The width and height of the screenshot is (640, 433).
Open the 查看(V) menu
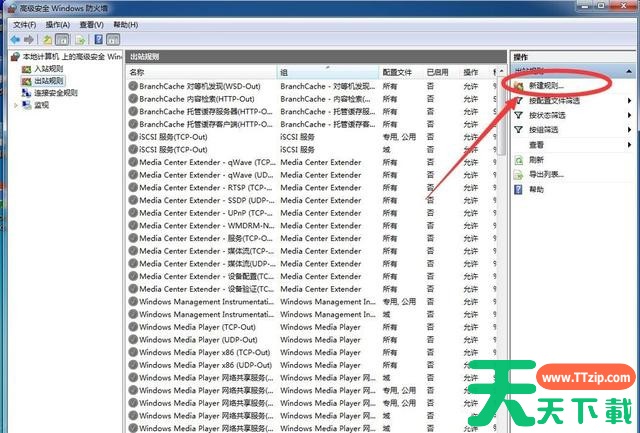coord(91,25)
